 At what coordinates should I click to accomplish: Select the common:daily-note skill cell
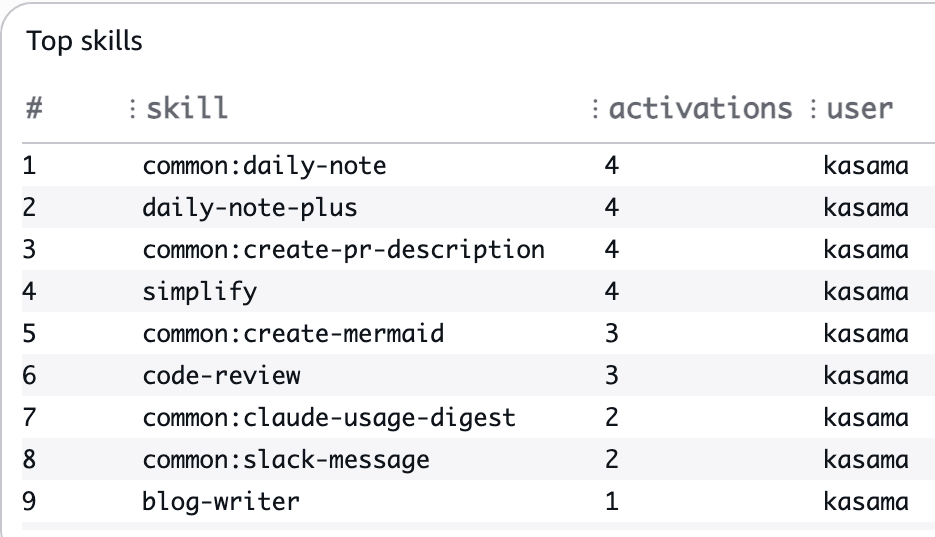pyautogui.click(x=264, y=165)
